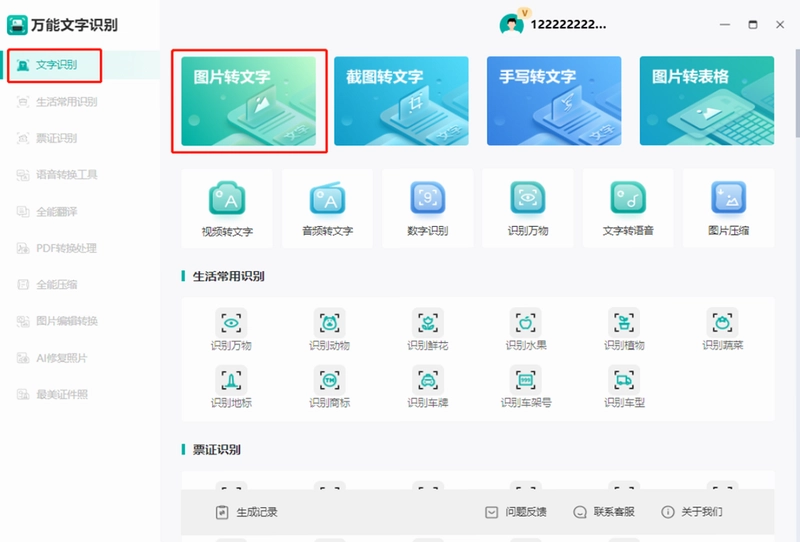800x542 pixels.
Task: Open 关于我们 info link
Action: coord(692,512)
